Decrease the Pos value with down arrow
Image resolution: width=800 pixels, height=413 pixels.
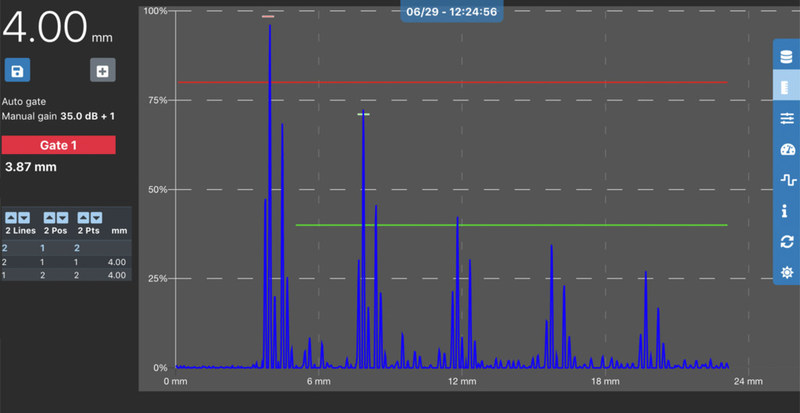click(x=62, y=218)
